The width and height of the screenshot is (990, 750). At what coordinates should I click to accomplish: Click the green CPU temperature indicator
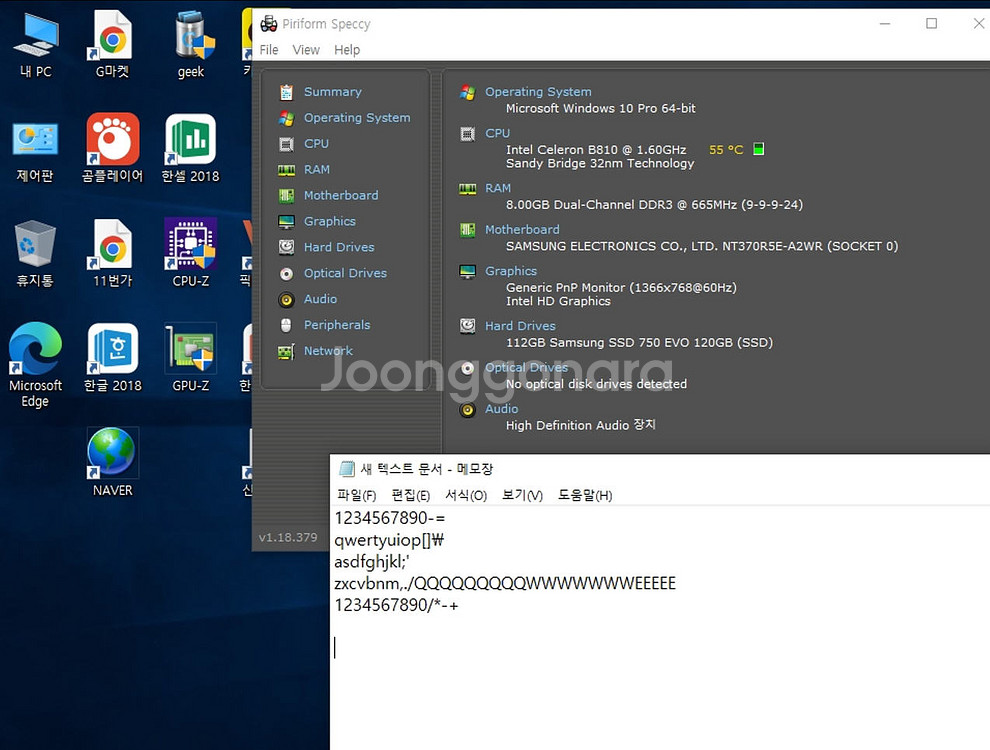(x=758, y=149)
